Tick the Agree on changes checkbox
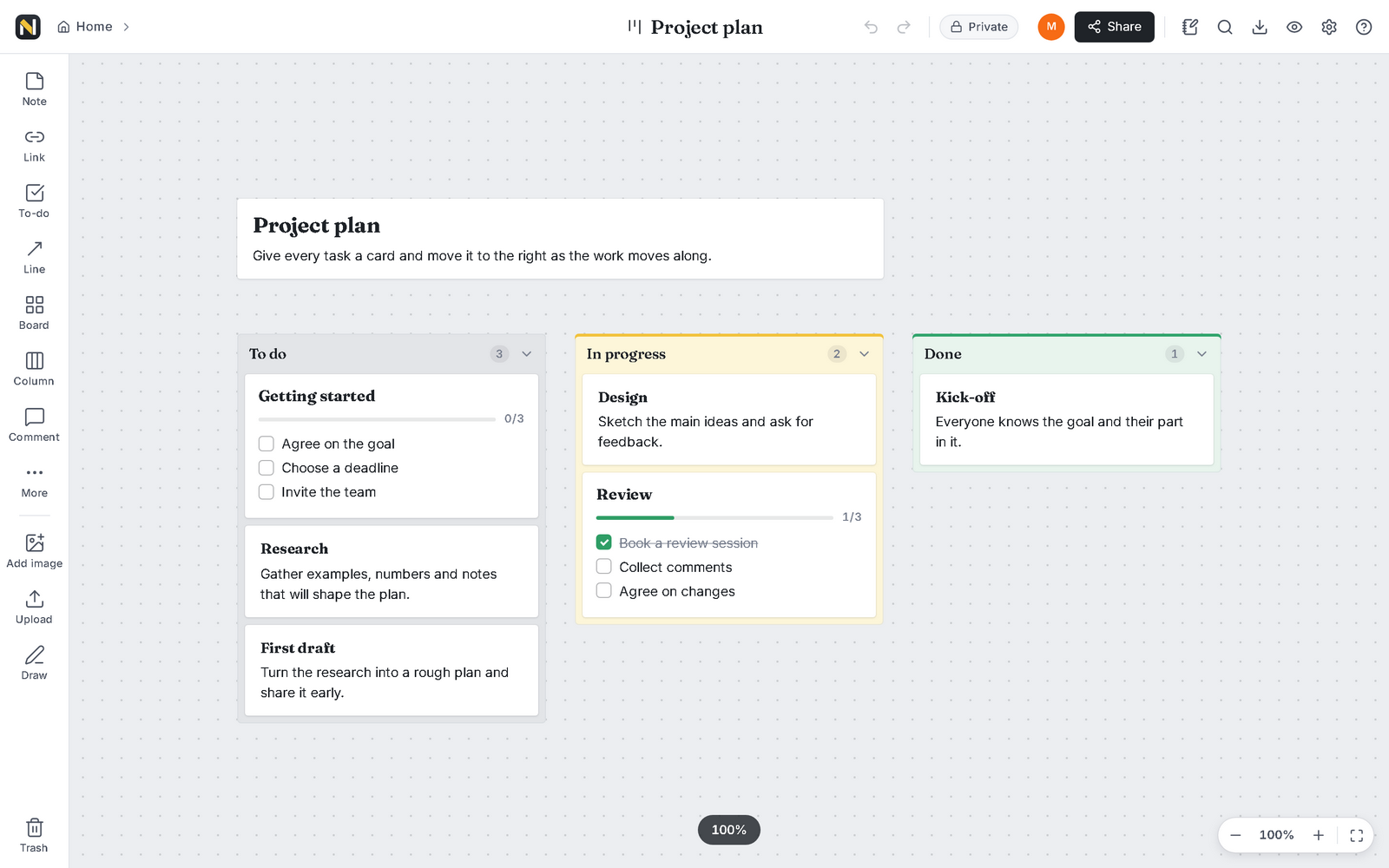 [604, 591]
